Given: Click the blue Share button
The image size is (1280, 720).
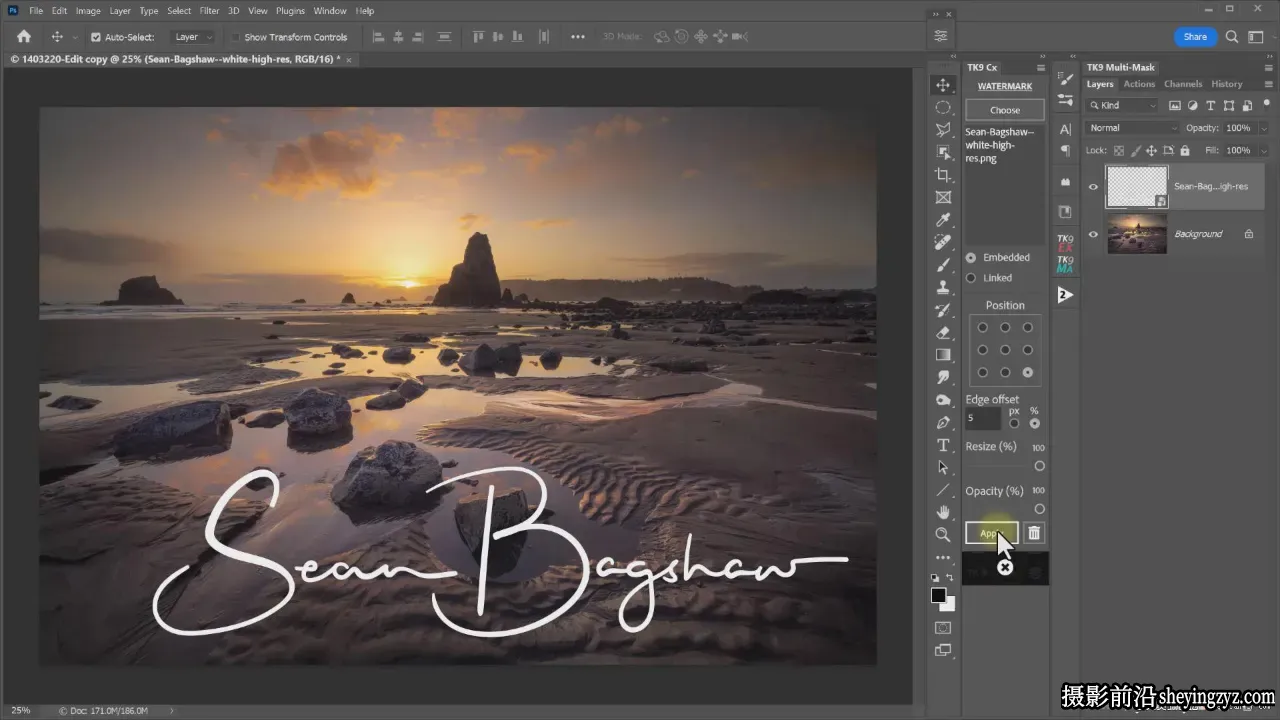Looking at the screenshot, I should click(1195, 37).
